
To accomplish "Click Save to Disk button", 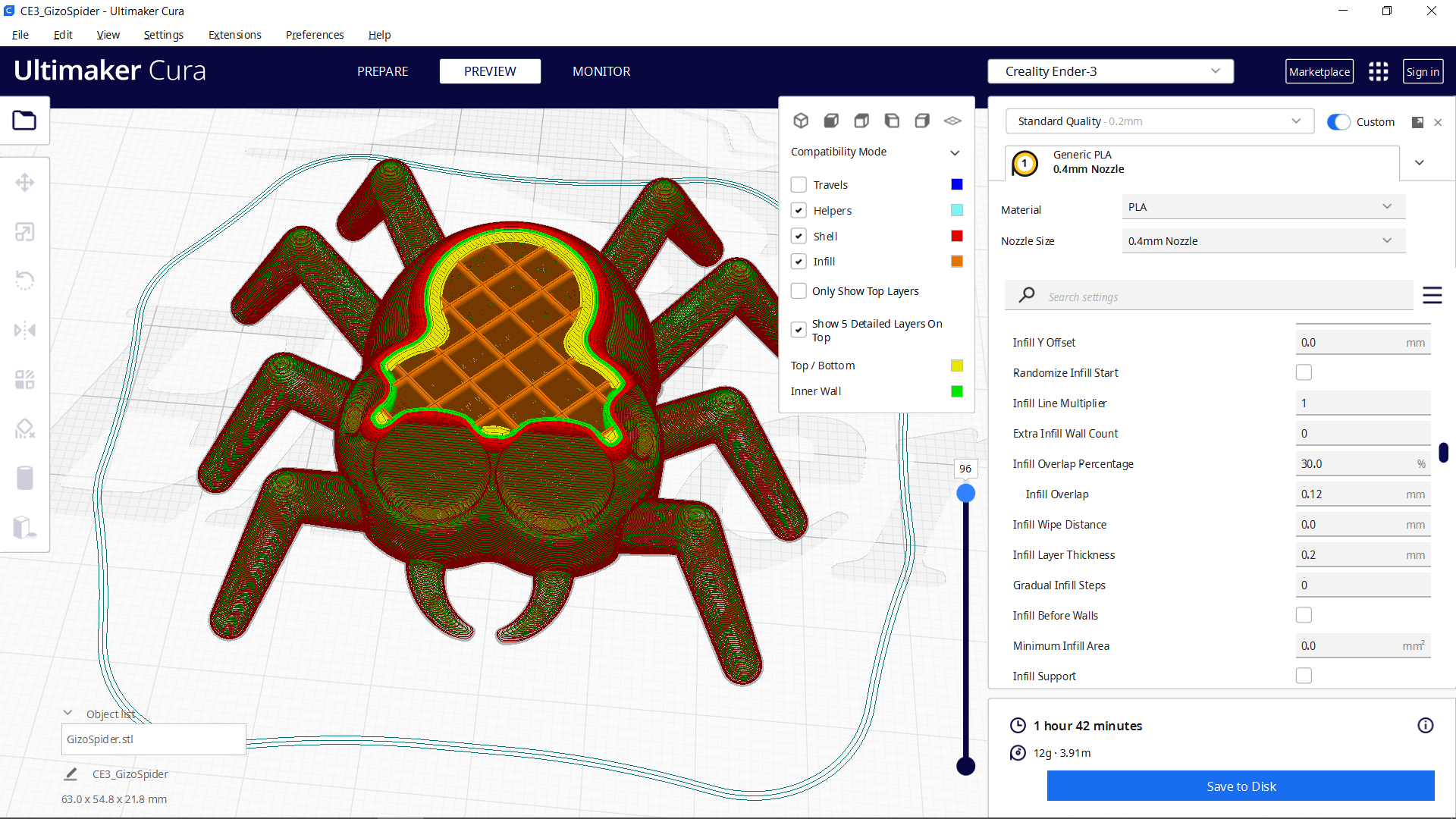I will (x=1241, y=786).
